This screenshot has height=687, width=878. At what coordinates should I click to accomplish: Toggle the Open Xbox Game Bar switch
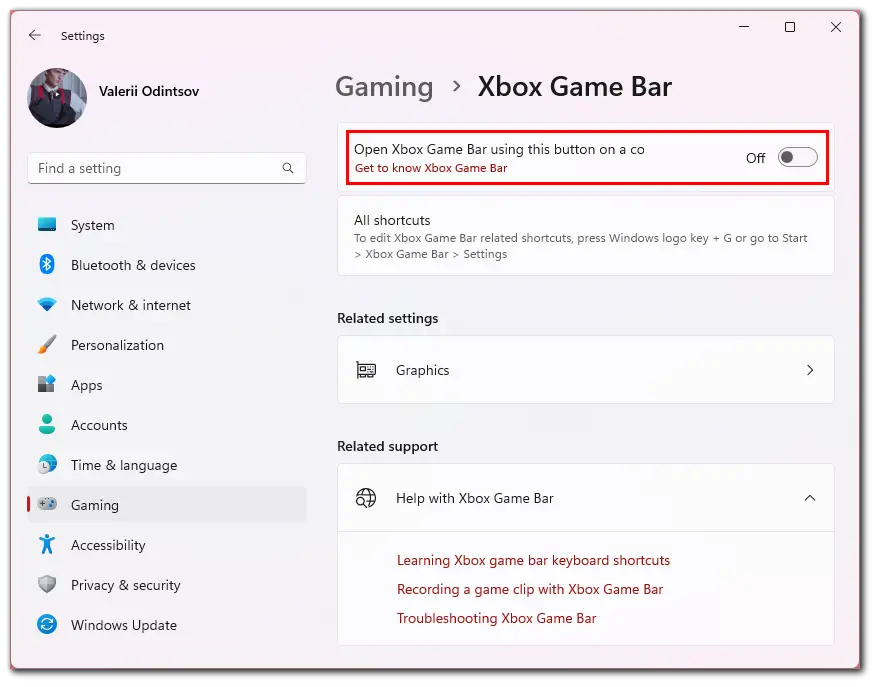coord(797,157)
